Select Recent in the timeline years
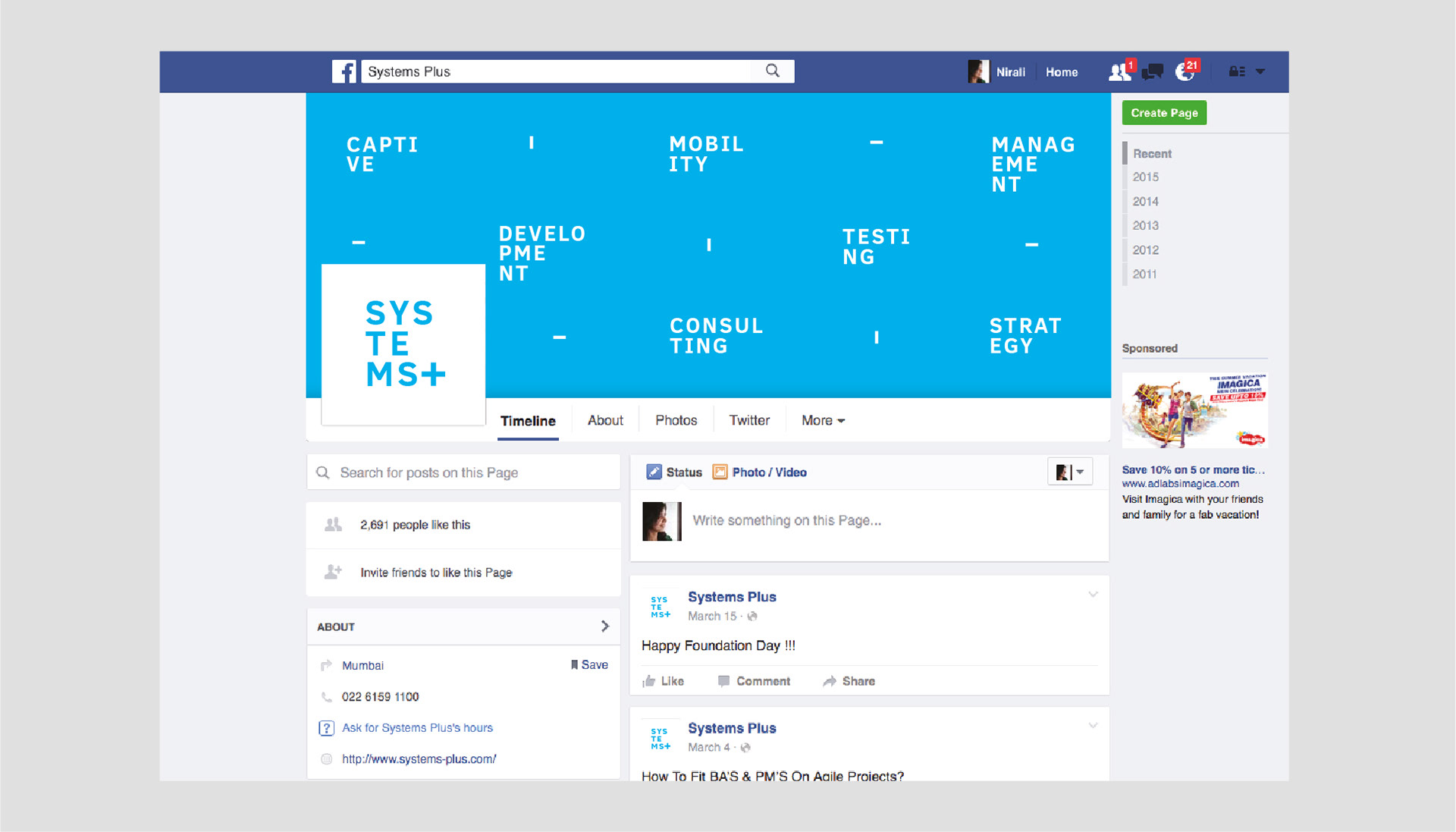Image resolution: width=1456 pixels, height=832 pixels. pos(1152,153)
